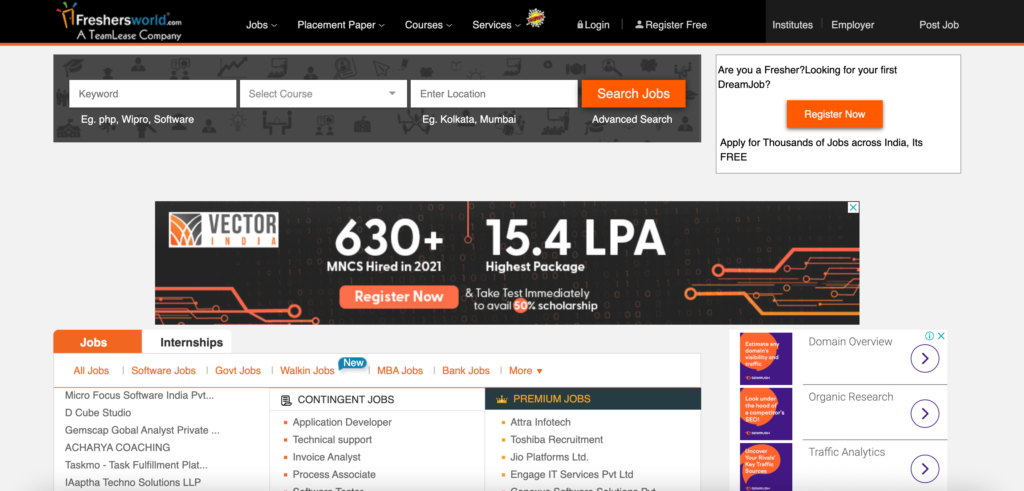Image resolution: width=1024 pixels, height=491 pixels.
Task: Click the CONTINGENT JOBS header icon
Action: click(x=285, y=400)
